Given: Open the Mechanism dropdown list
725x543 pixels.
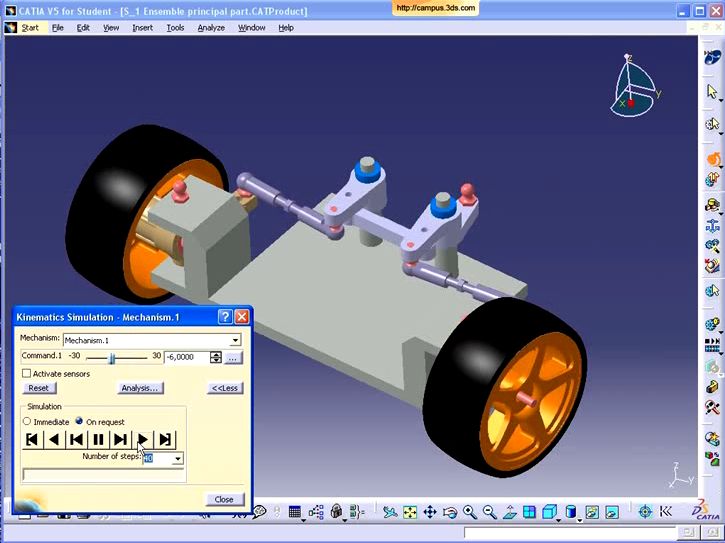Looking at the screenshot, I should (236, 340).
